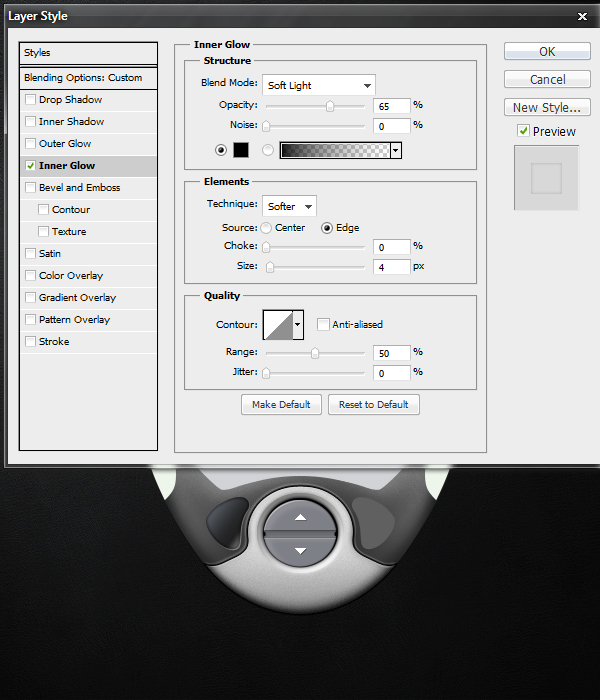
Task: Click the Range slider handle
Action: pos(315,353)
